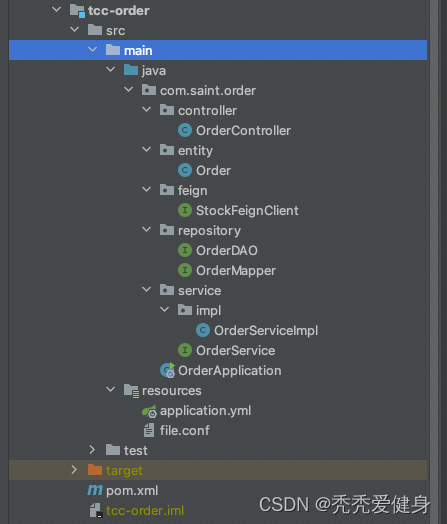
Task: Click the OrderController class icon
Action: 185,130
